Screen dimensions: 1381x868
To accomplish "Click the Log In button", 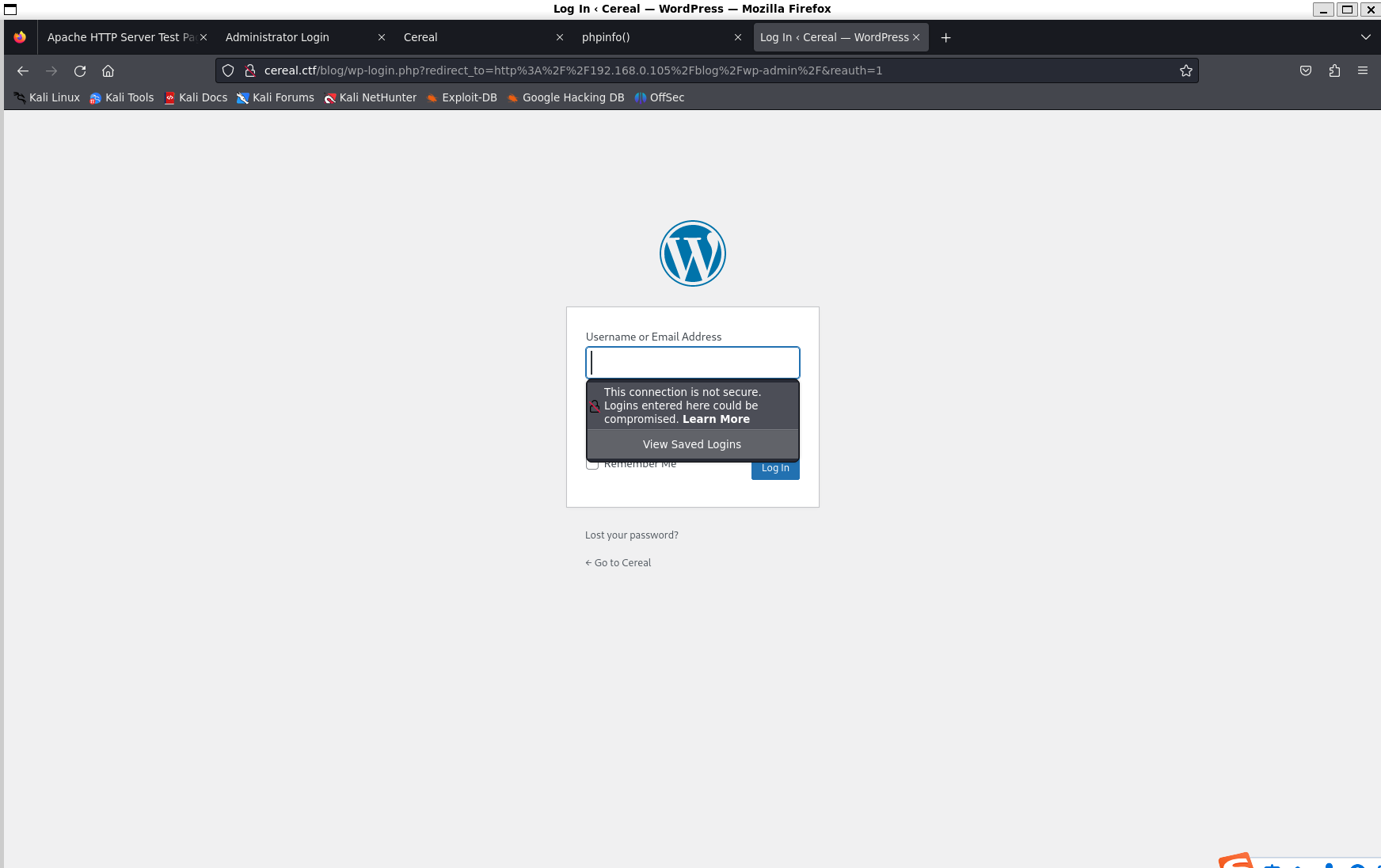I will pos(775,469).
